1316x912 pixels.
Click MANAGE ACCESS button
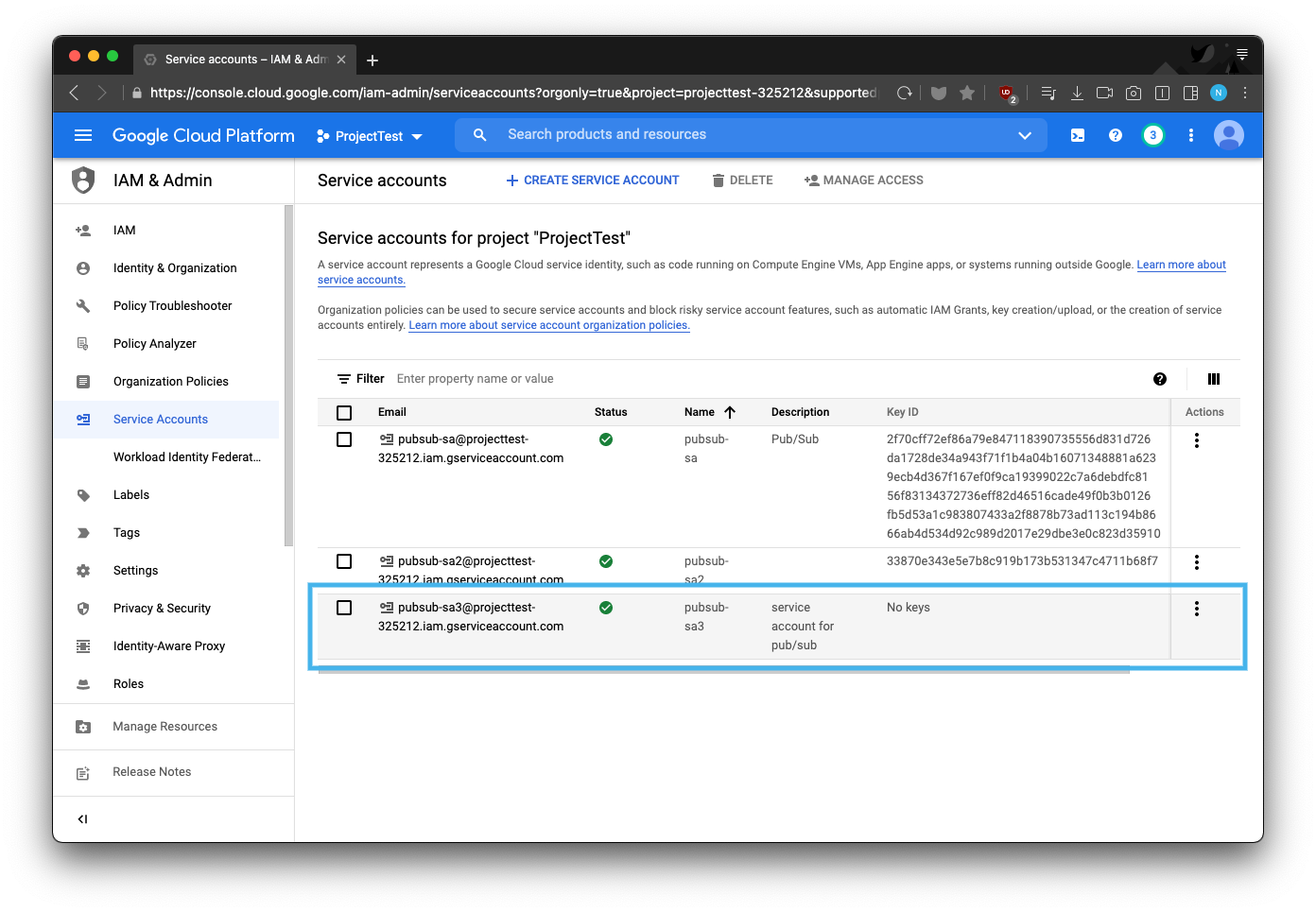tap(864, 181)
